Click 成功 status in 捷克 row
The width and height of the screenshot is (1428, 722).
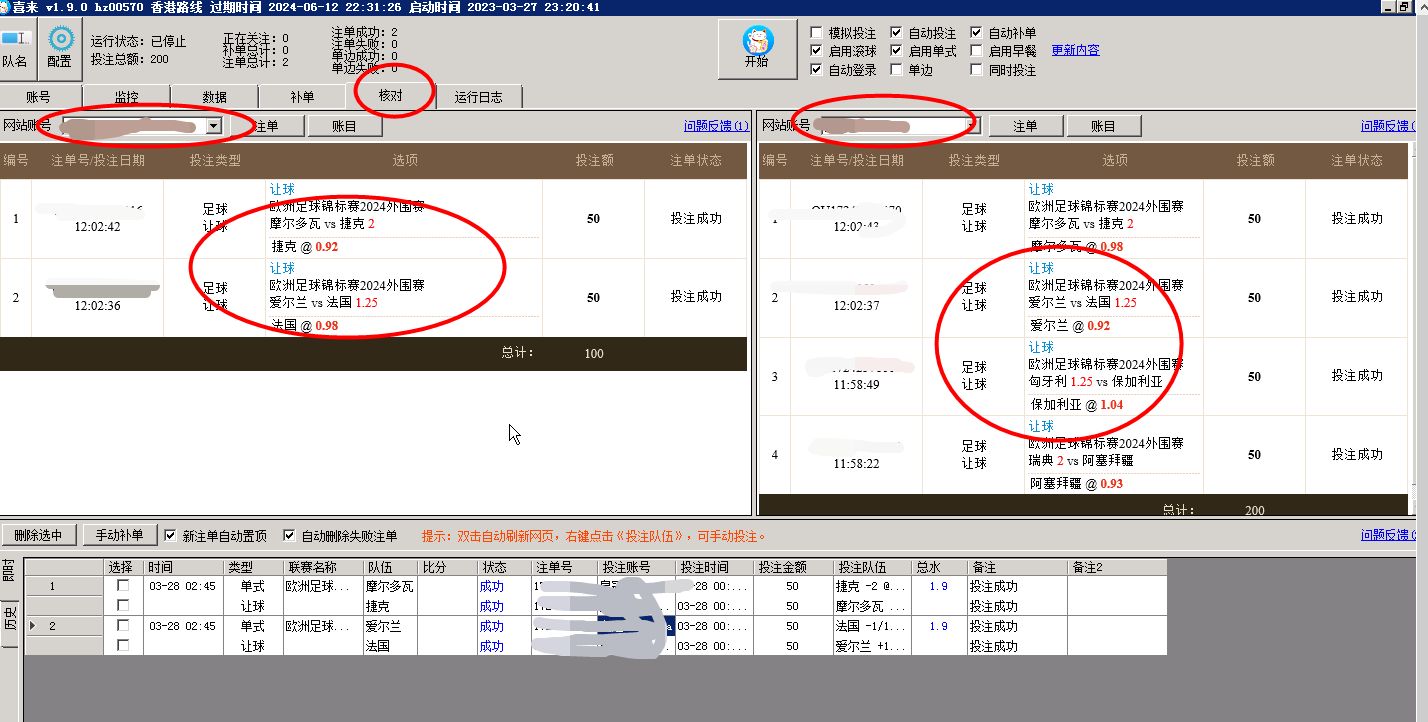tap(492, 606)
